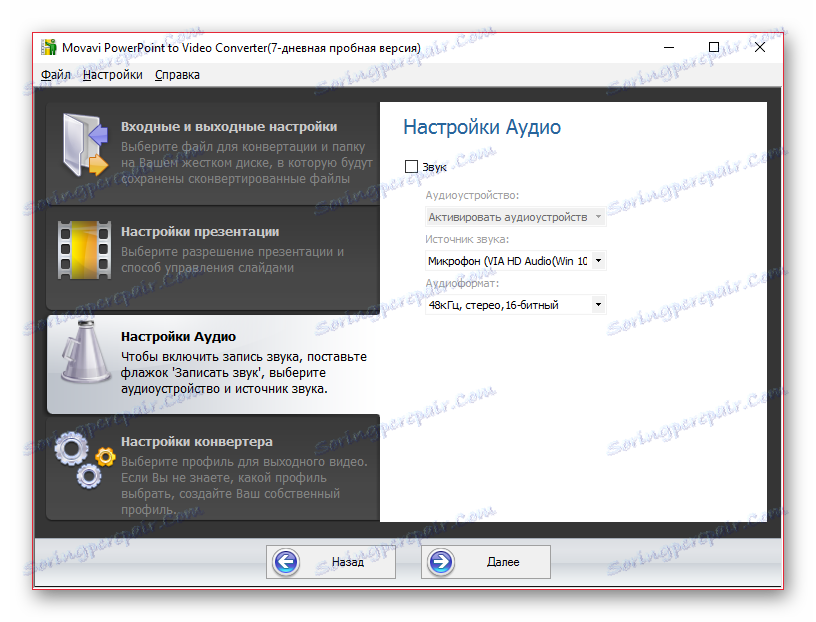
Task: Open the Справка menu
Action: click(177, 75)
